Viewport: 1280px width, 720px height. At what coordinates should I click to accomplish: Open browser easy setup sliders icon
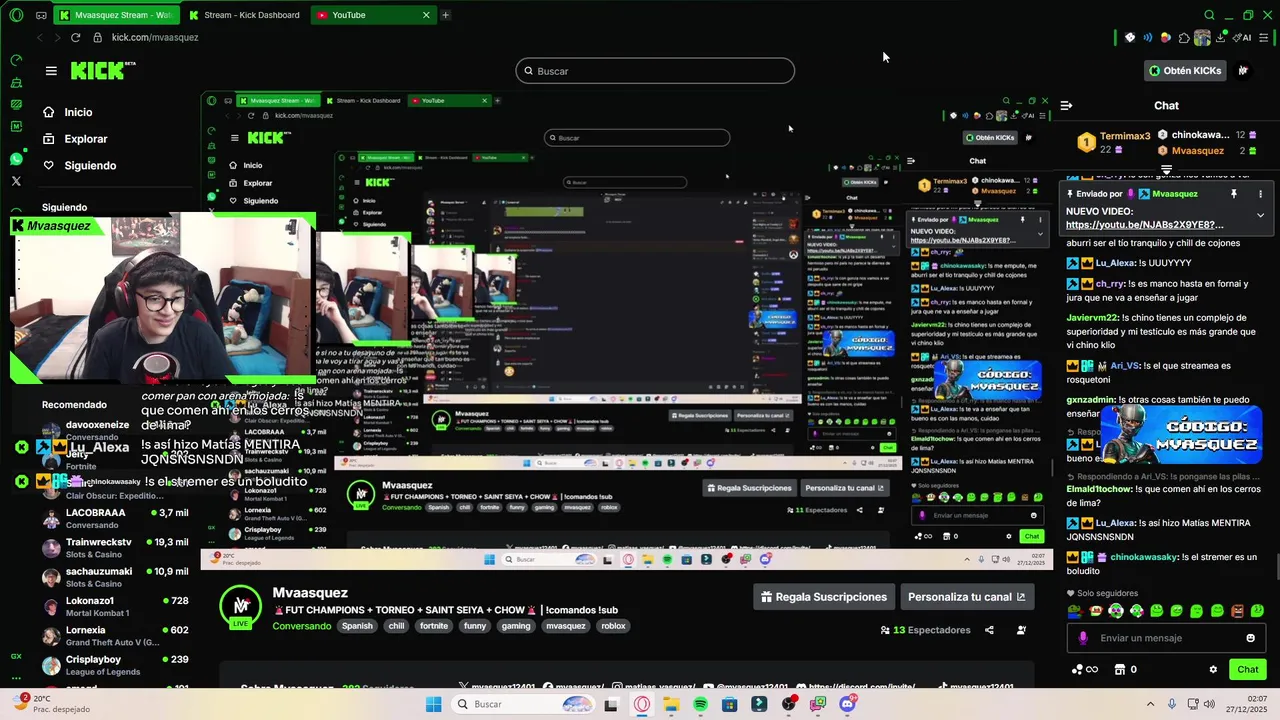(1264, 37)
